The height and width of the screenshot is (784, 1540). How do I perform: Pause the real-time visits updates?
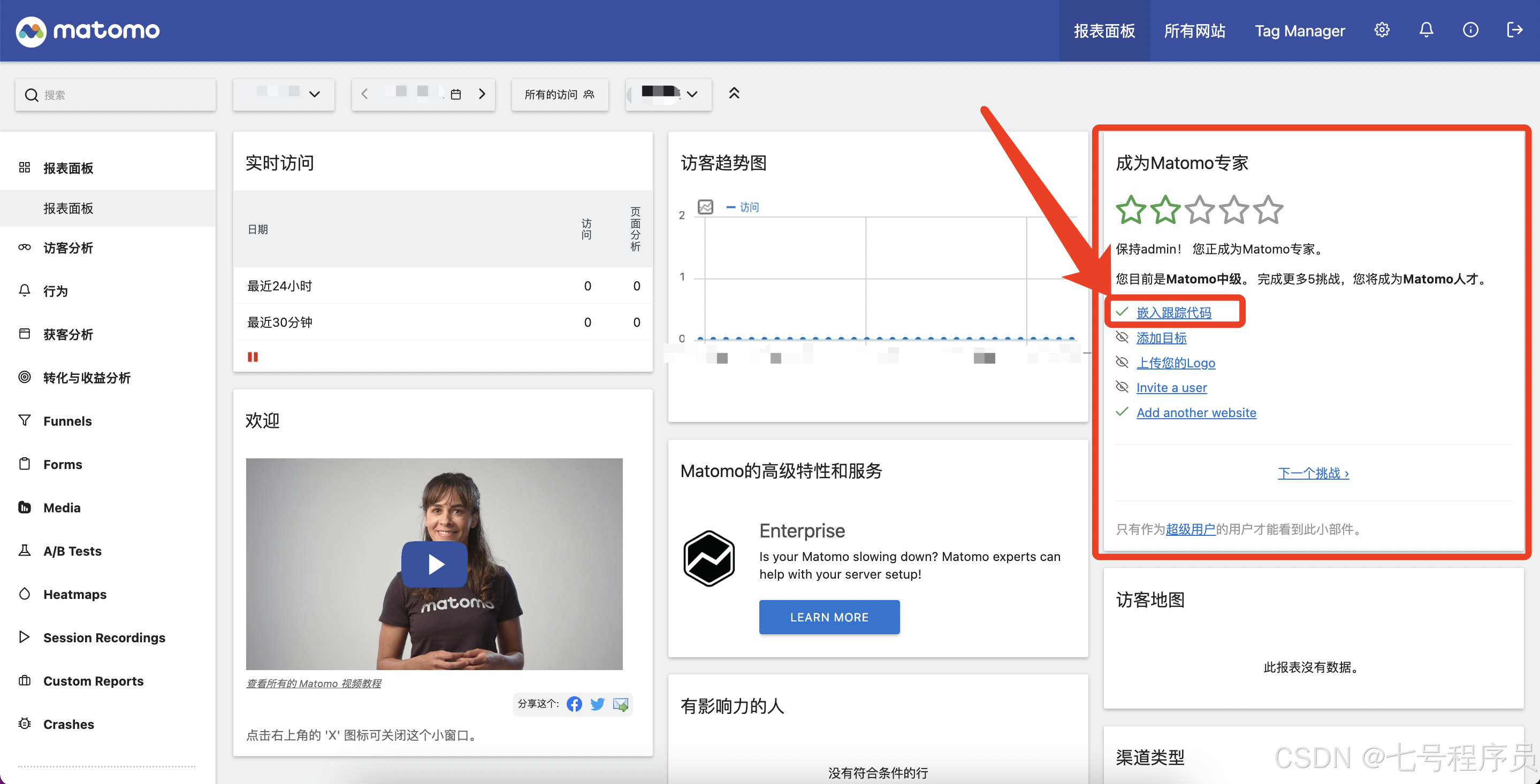(x=253, y=357)
